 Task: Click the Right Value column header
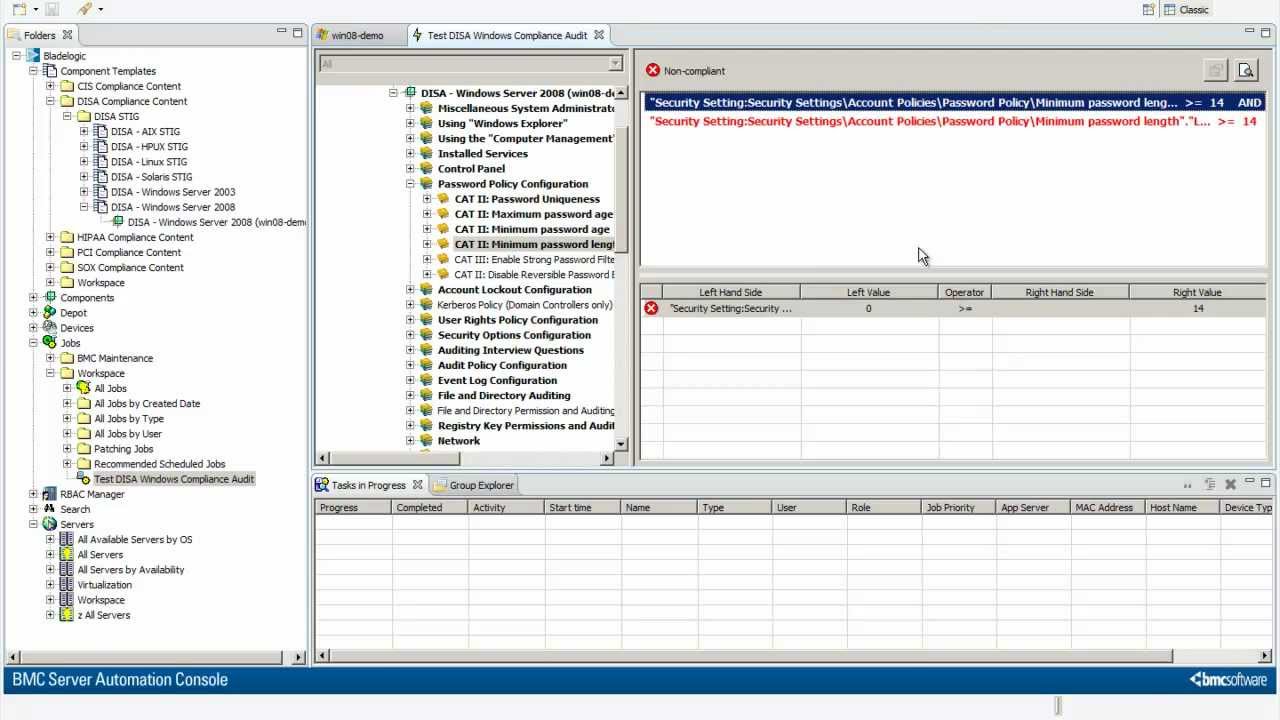pos(1197,292)
